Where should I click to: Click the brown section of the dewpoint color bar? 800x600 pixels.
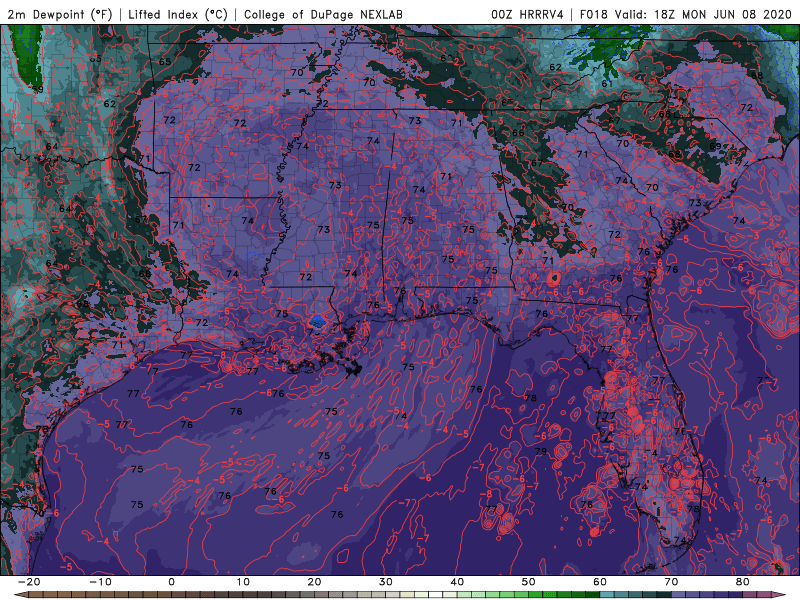tap(102, 595)
